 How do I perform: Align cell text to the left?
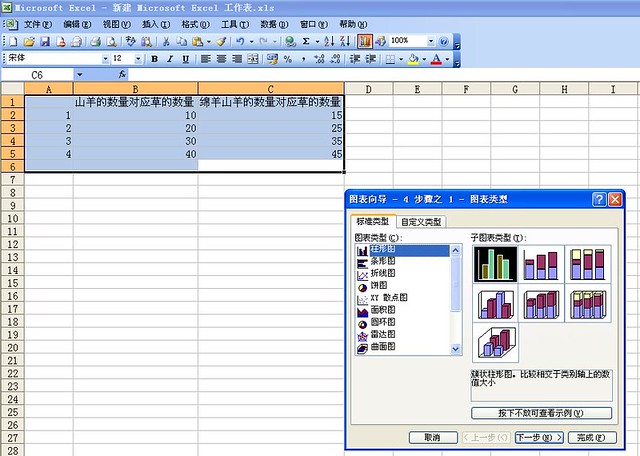tap(205, 59)
